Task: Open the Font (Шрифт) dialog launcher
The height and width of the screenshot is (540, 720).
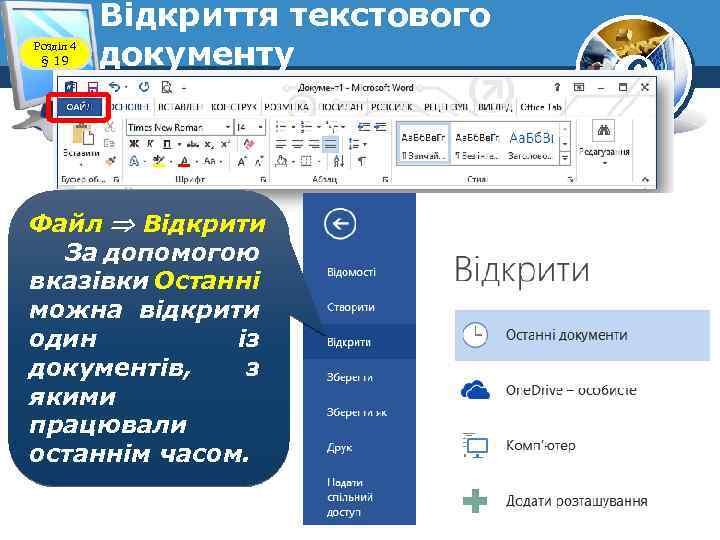Action: click(x=263, y=180)
